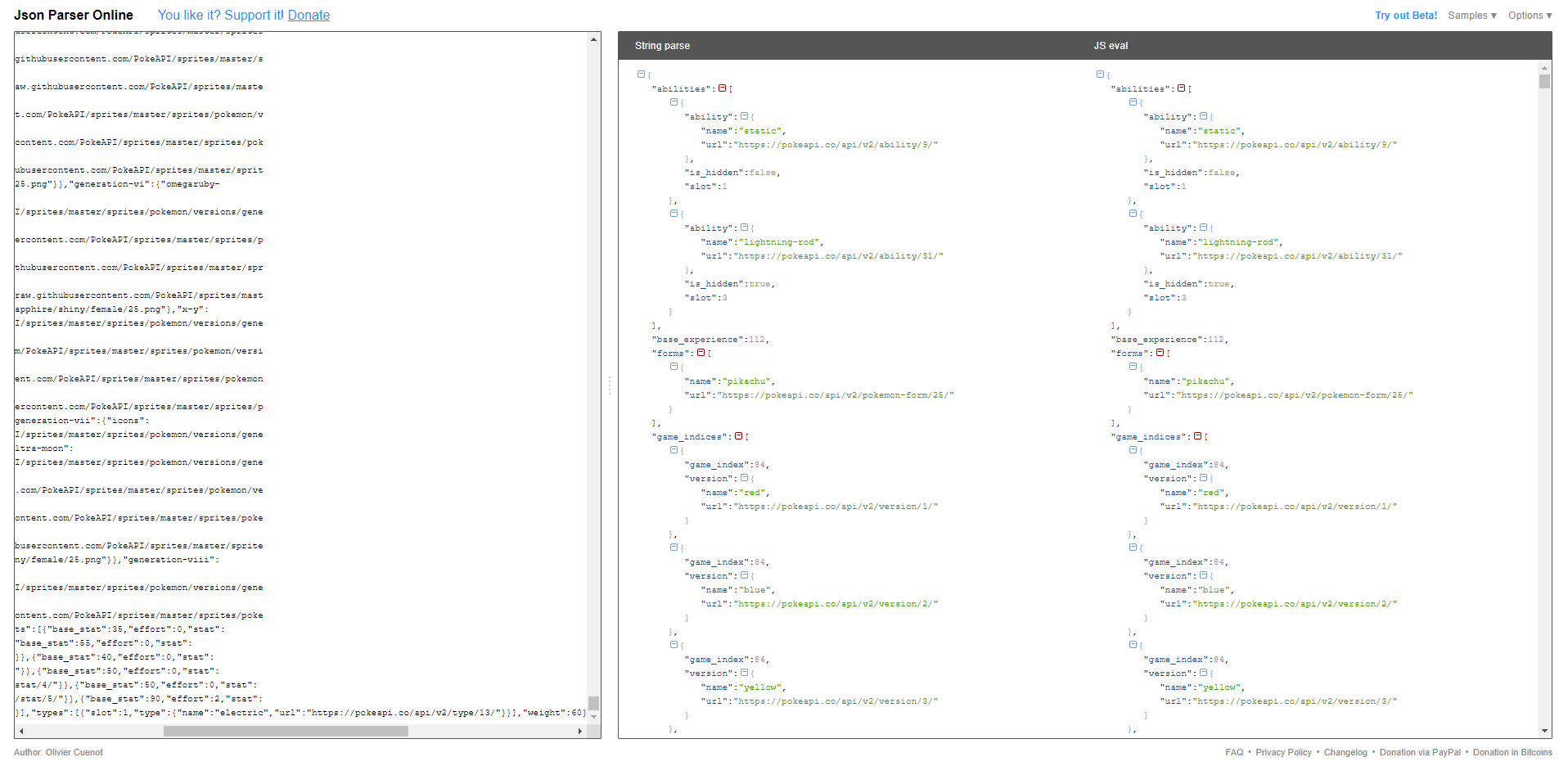Select the JS eval header tab
Image resolution: width=1568 pixels, height=766 pixels.
point(1111,46)
